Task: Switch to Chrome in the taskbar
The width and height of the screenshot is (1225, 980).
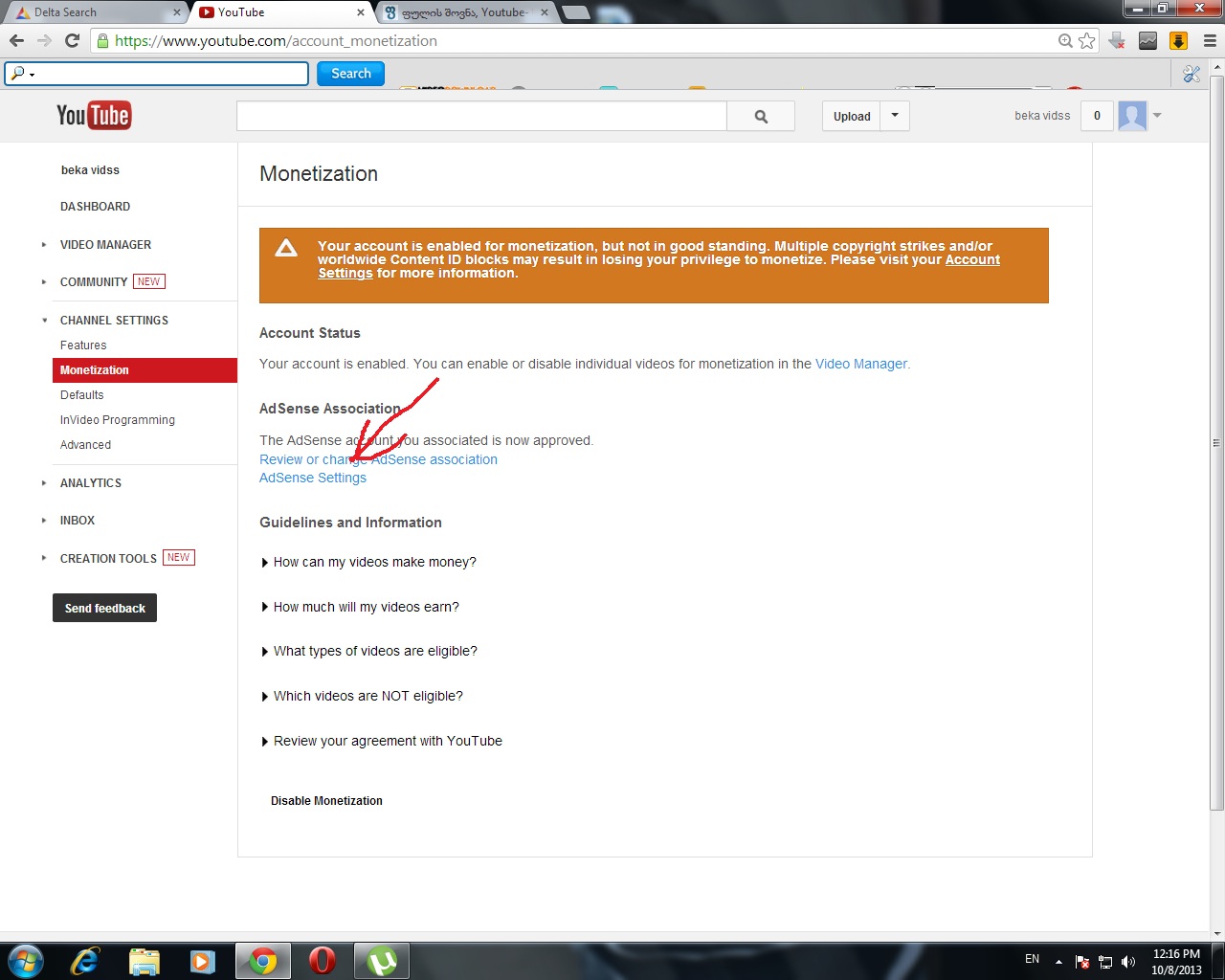Action: point(263,960)
